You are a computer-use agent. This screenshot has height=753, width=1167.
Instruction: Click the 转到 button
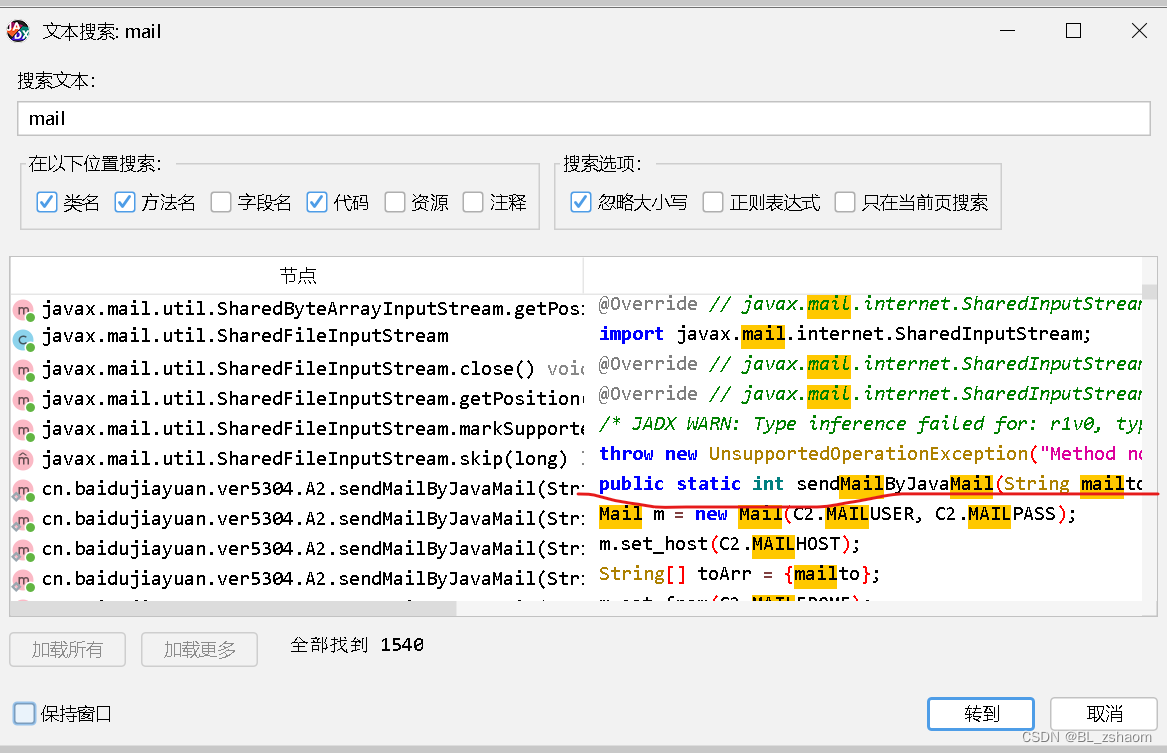coord(981,714)
